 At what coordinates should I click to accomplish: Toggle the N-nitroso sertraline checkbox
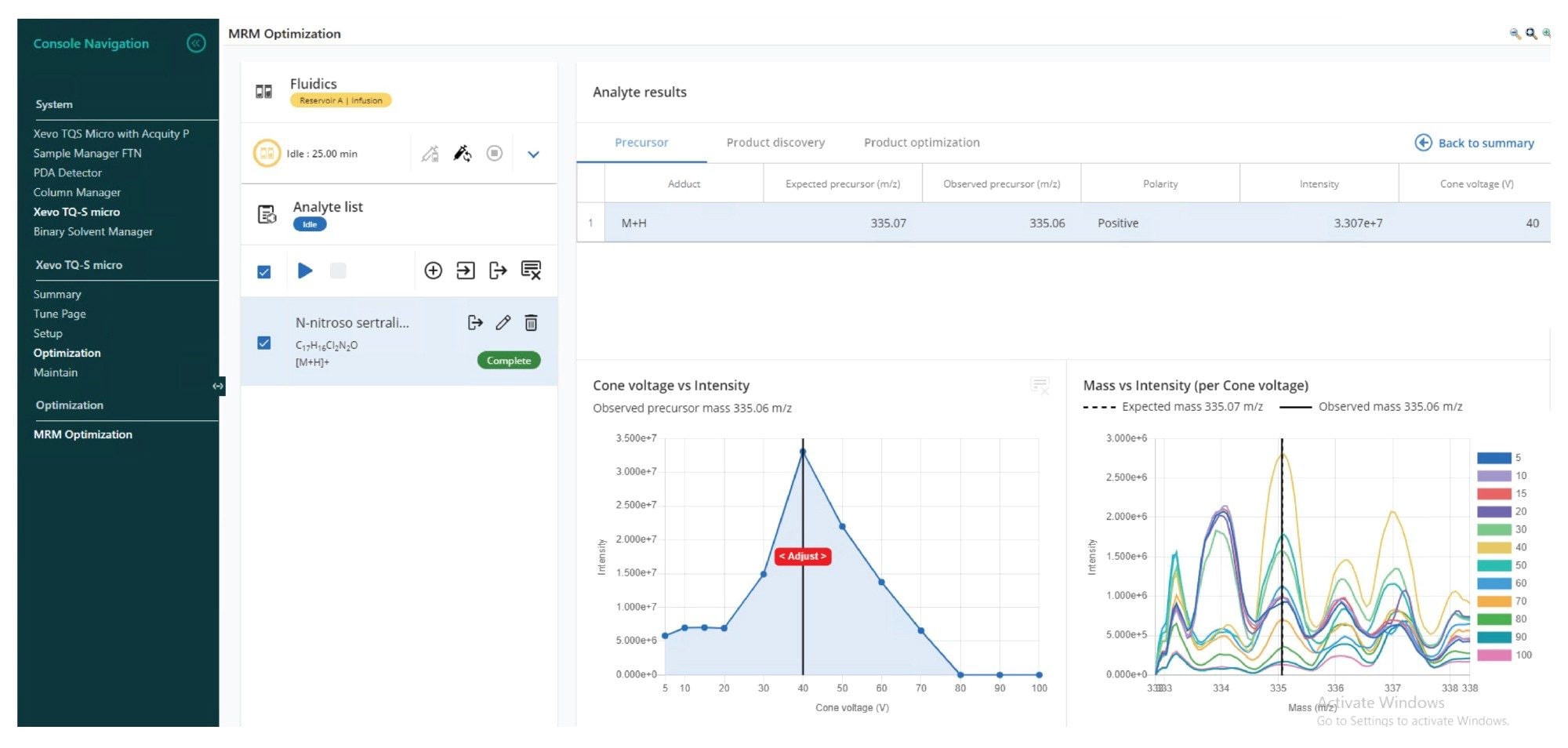(264, 343)
